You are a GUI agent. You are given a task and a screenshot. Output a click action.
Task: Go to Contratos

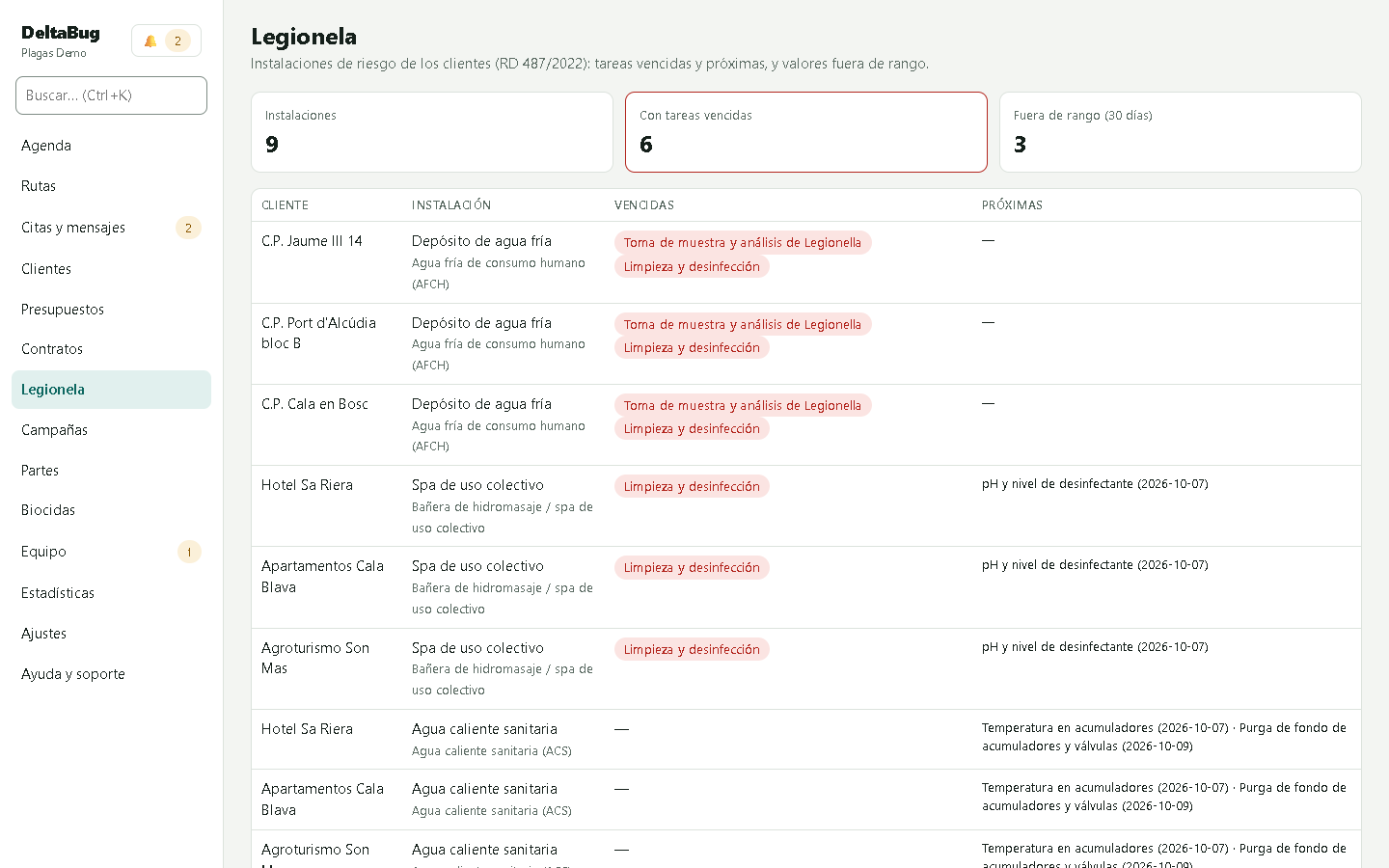(x=111, y=349)
